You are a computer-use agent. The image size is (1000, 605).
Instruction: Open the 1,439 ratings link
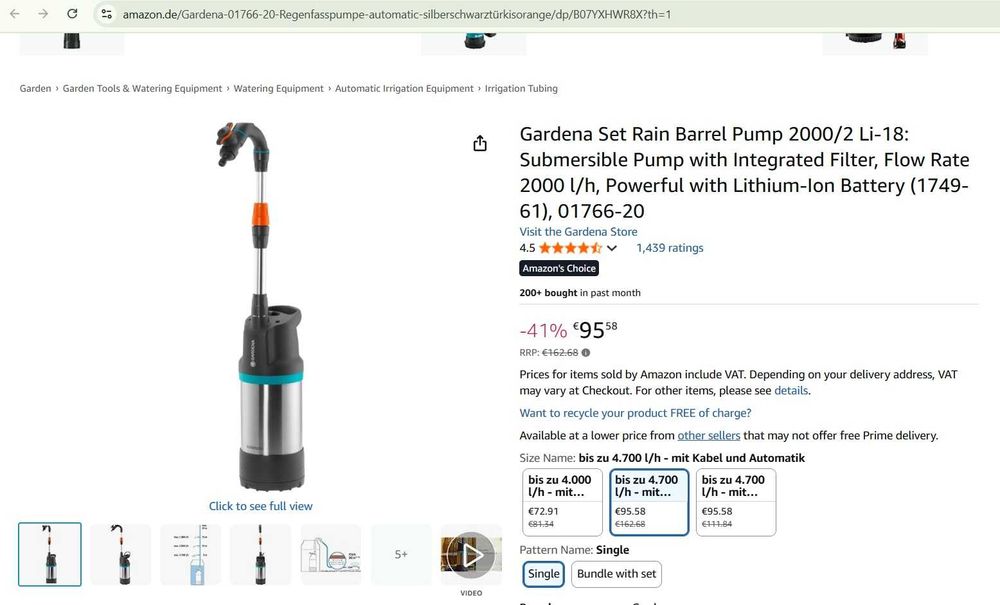click(x=670, y=248)
